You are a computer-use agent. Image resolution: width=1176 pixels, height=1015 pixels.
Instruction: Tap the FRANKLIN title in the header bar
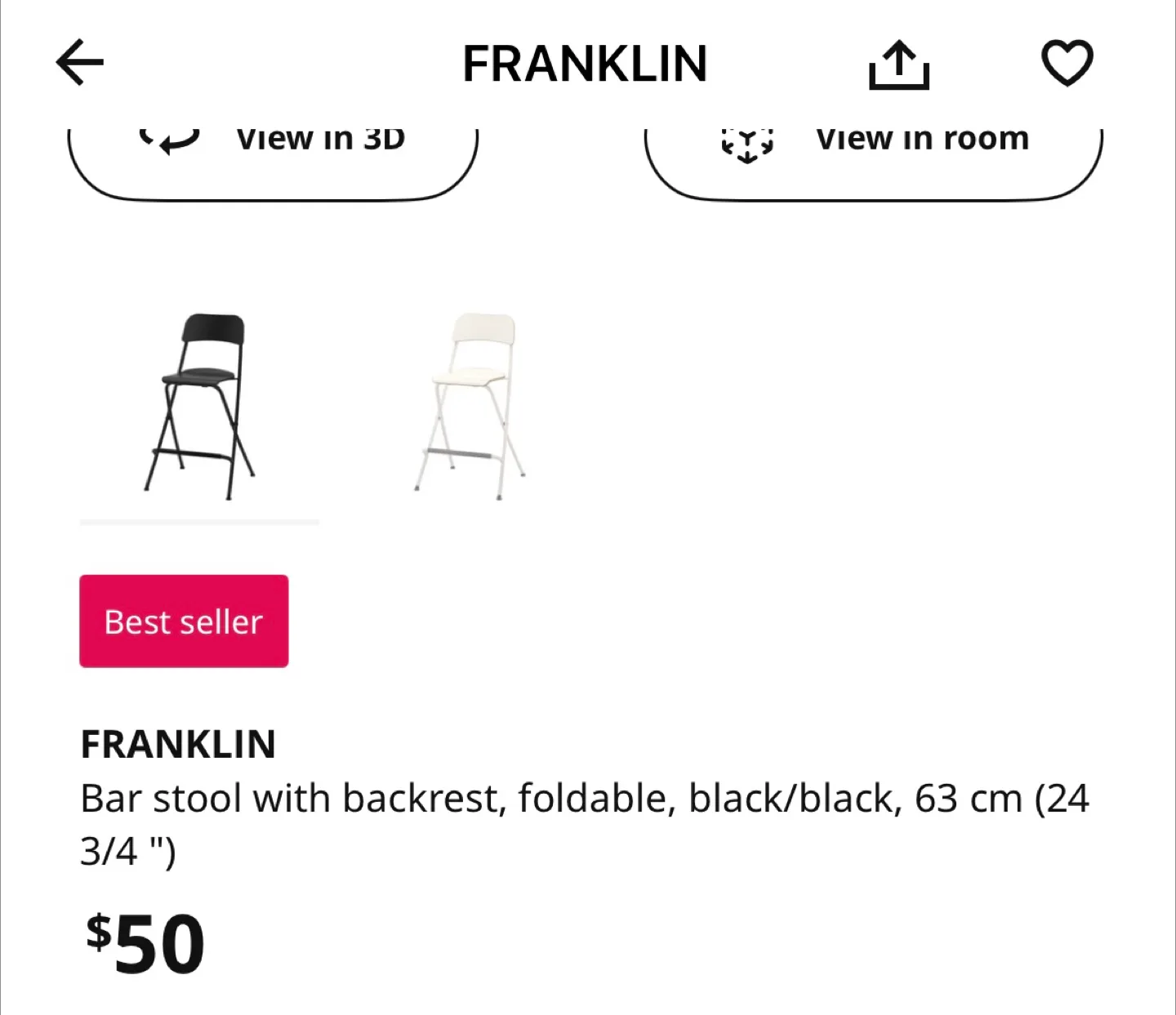(585, 64)
